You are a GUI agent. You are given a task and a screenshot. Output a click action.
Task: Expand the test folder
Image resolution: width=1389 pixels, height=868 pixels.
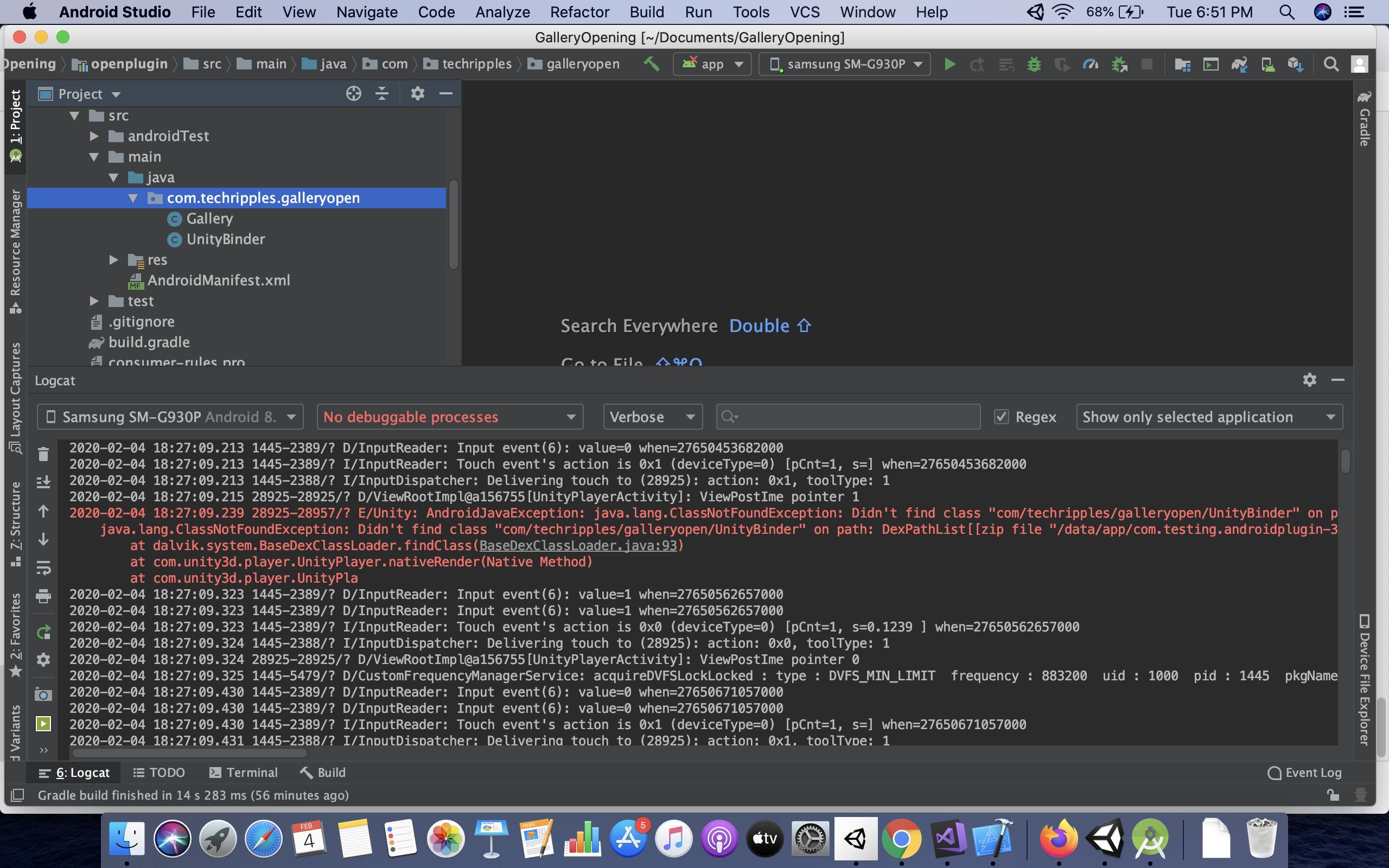coord(94,301)
